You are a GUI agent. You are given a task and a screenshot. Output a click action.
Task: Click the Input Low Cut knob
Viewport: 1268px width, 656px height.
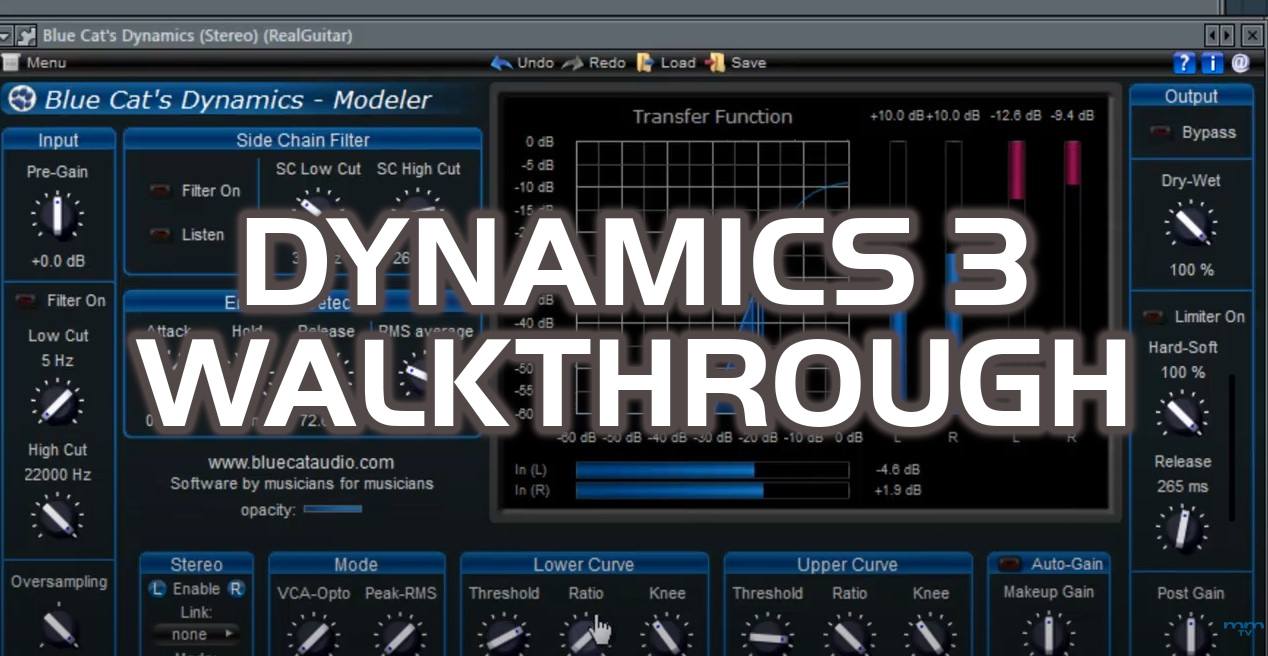point(57,403)
